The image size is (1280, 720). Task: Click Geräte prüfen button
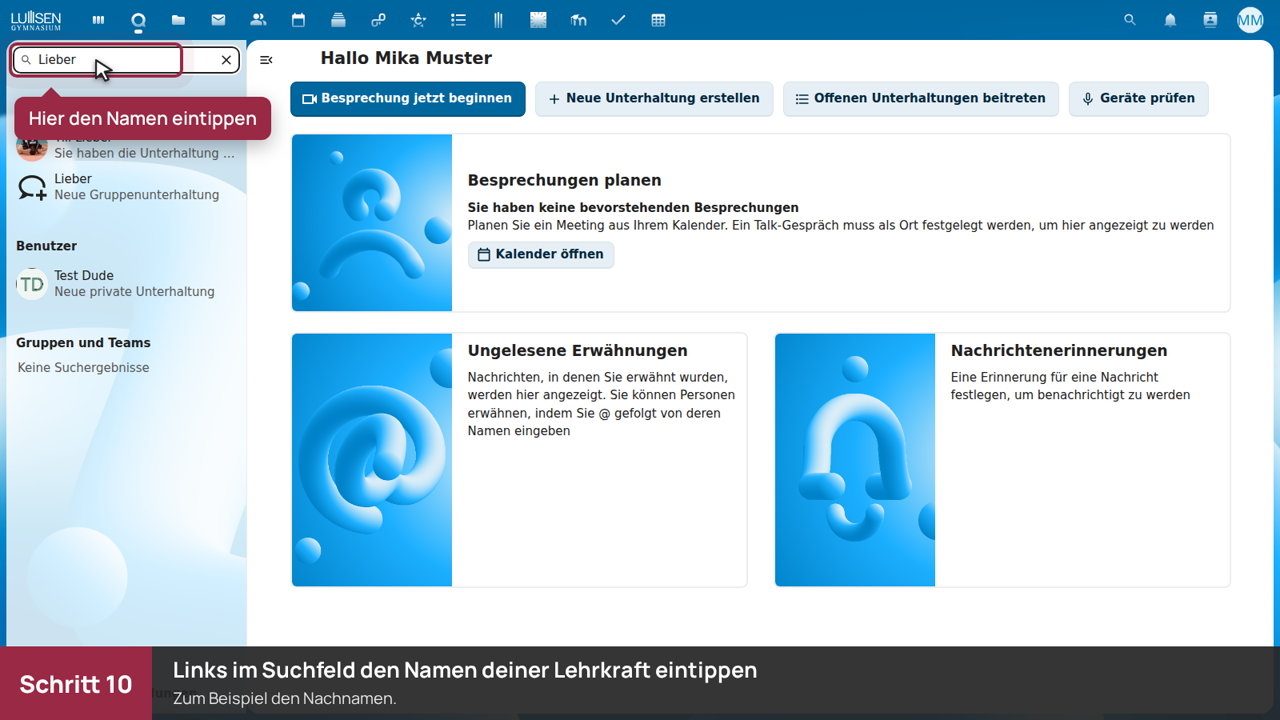coord(1139,99)
